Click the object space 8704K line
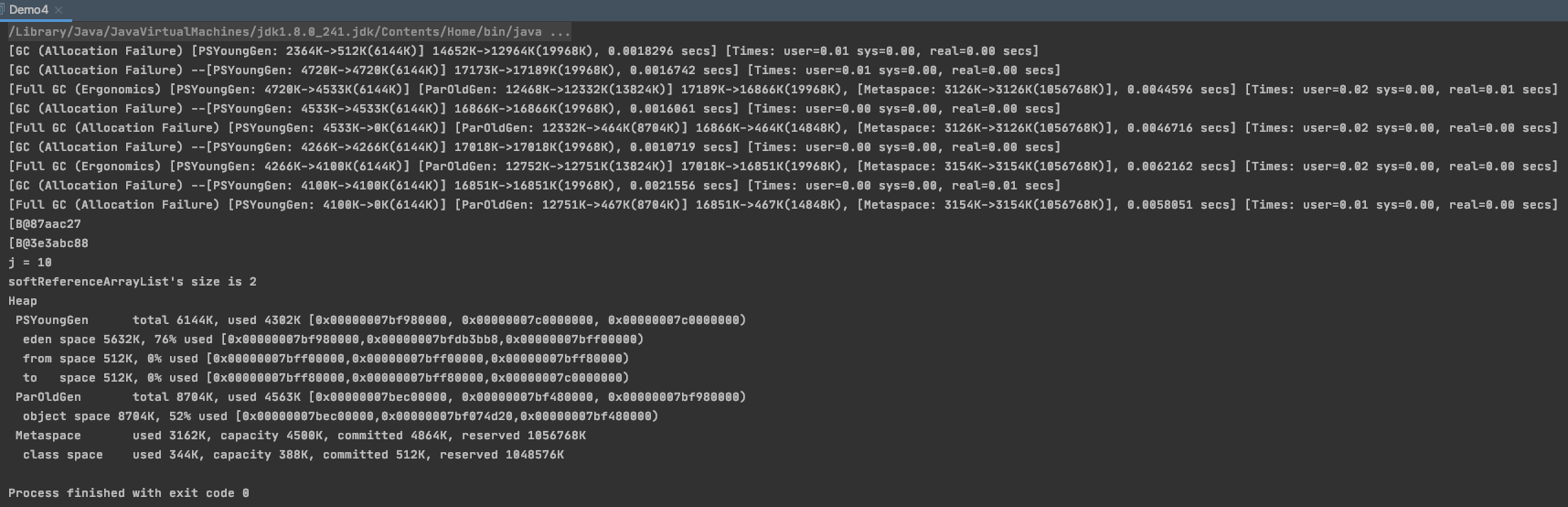This screenshot has width=1568, height=507. tap(340, 416)
